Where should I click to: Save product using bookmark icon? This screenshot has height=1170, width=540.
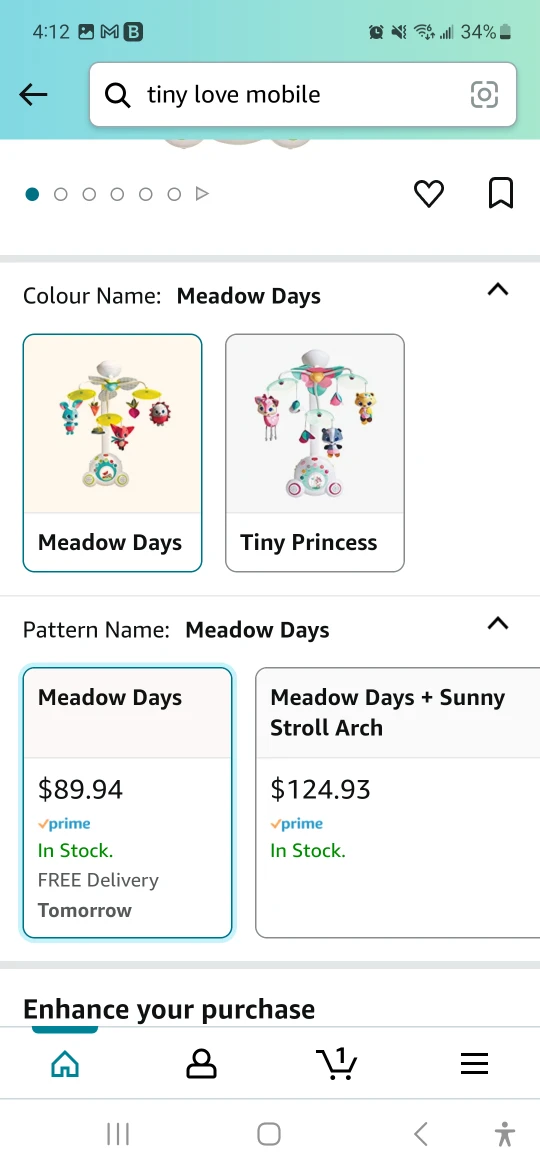[500, 193]
